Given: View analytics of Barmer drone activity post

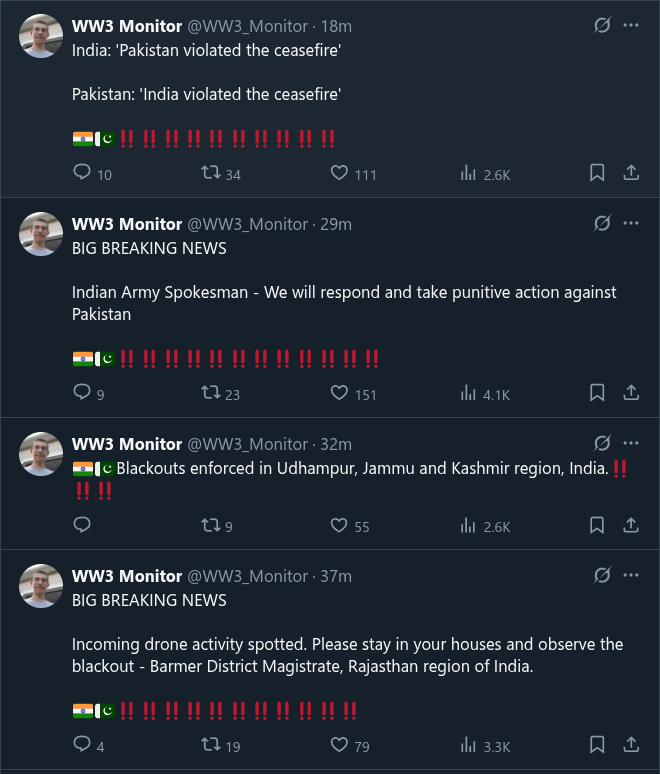Looking at the screenshot, I should (468, 745).
